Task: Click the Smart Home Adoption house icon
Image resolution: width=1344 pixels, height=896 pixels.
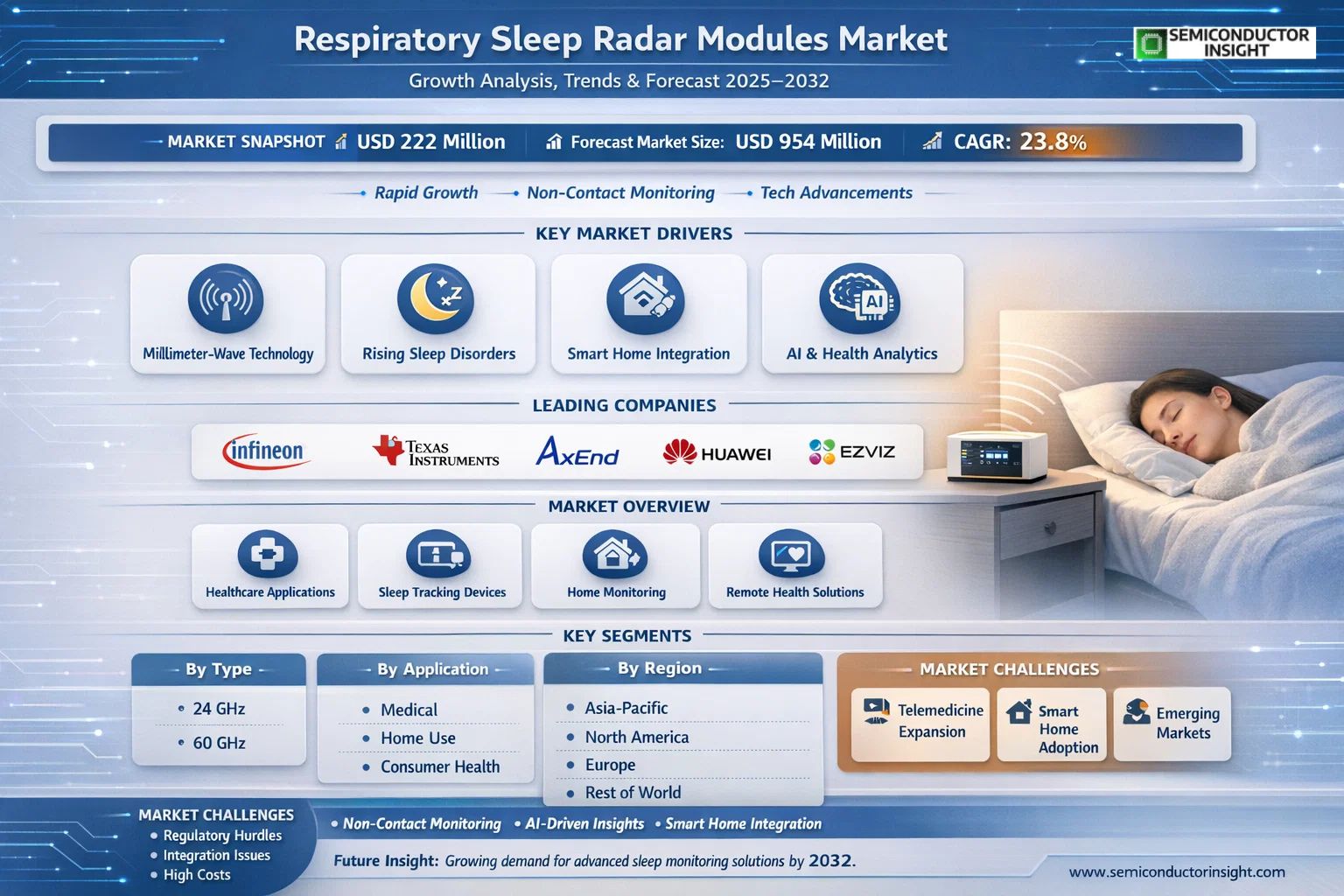Action: 1018,710
